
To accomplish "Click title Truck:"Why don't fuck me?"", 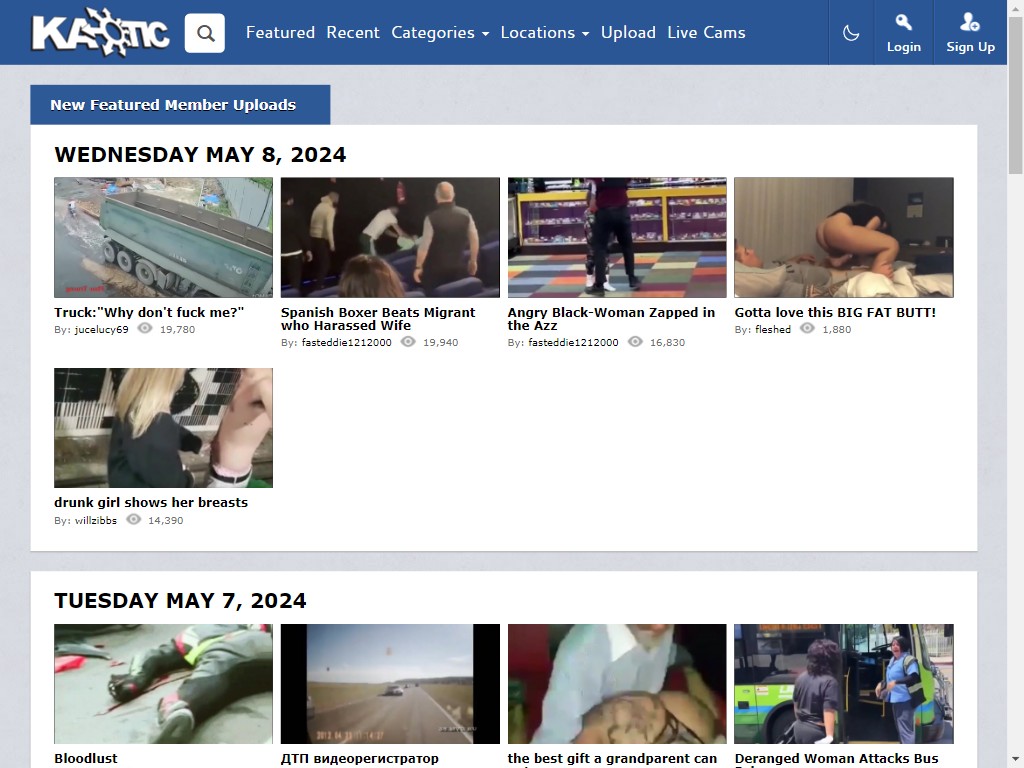I will [x=149, y=312].
